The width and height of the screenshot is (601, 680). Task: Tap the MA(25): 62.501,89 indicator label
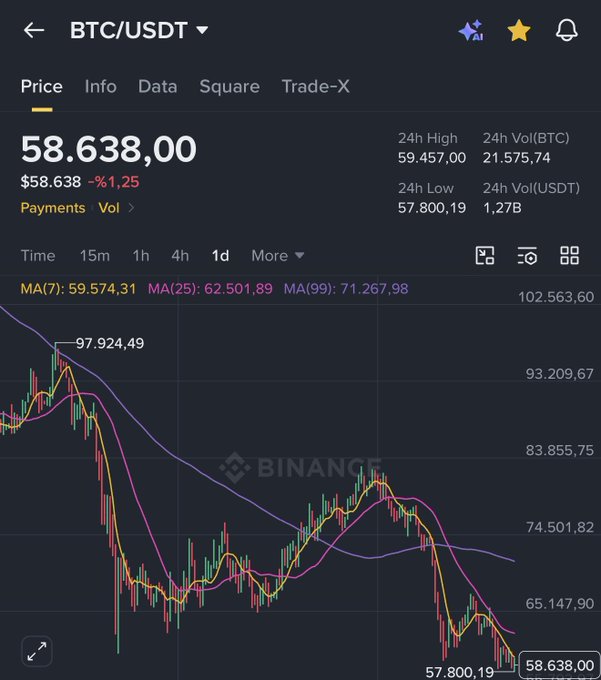point(210,289)
